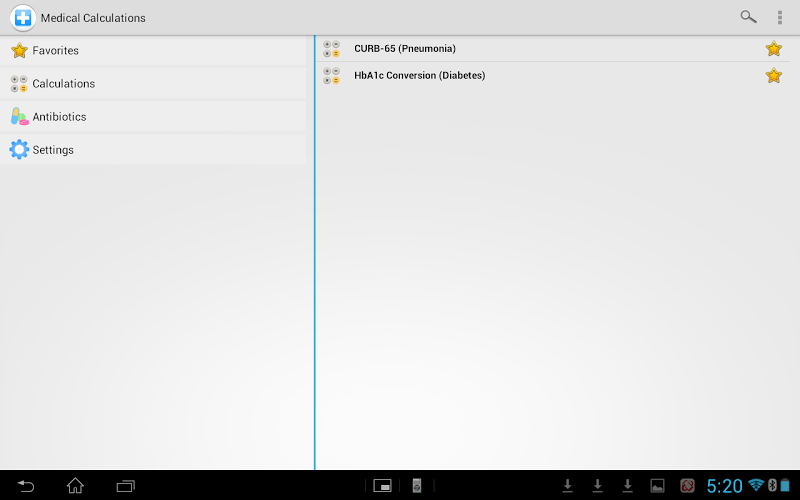This screenshot has width=800, height=500.
Task: Click the Medical Calculations app logo
Action: 22,18
